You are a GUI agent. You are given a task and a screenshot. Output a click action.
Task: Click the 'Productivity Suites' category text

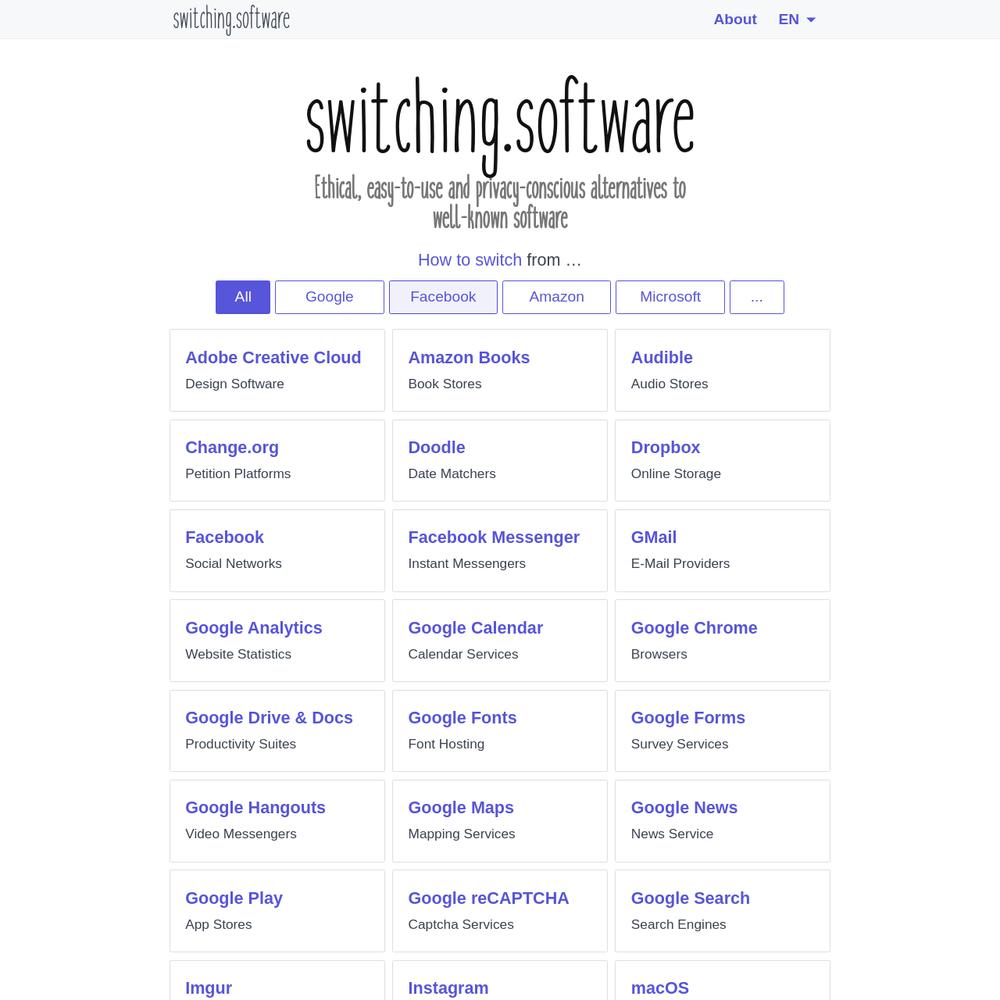coord(240,744)
